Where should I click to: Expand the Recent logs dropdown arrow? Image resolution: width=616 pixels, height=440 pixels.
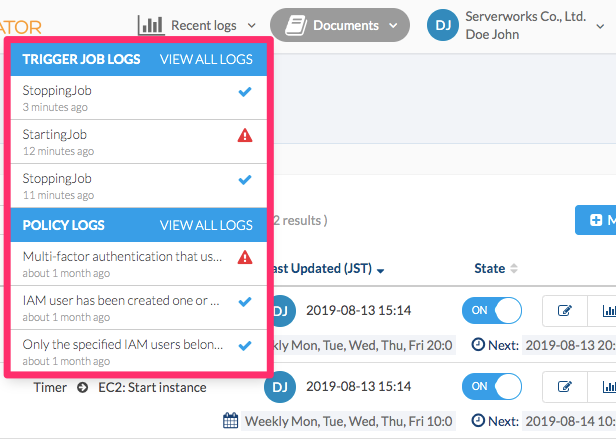(x=251, y=26)
